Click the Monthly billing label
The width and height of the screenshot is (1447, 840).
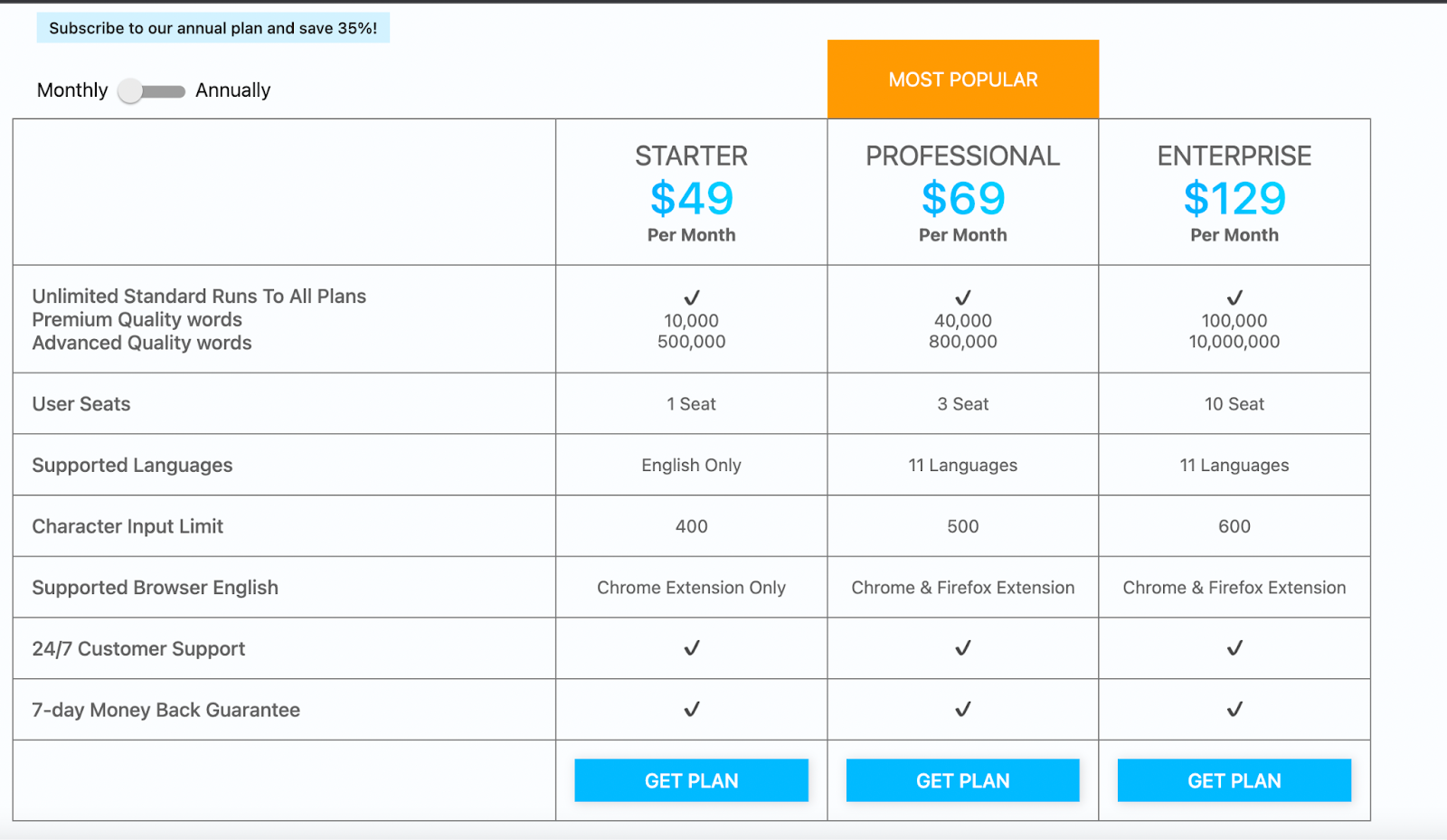pos(72,90)
